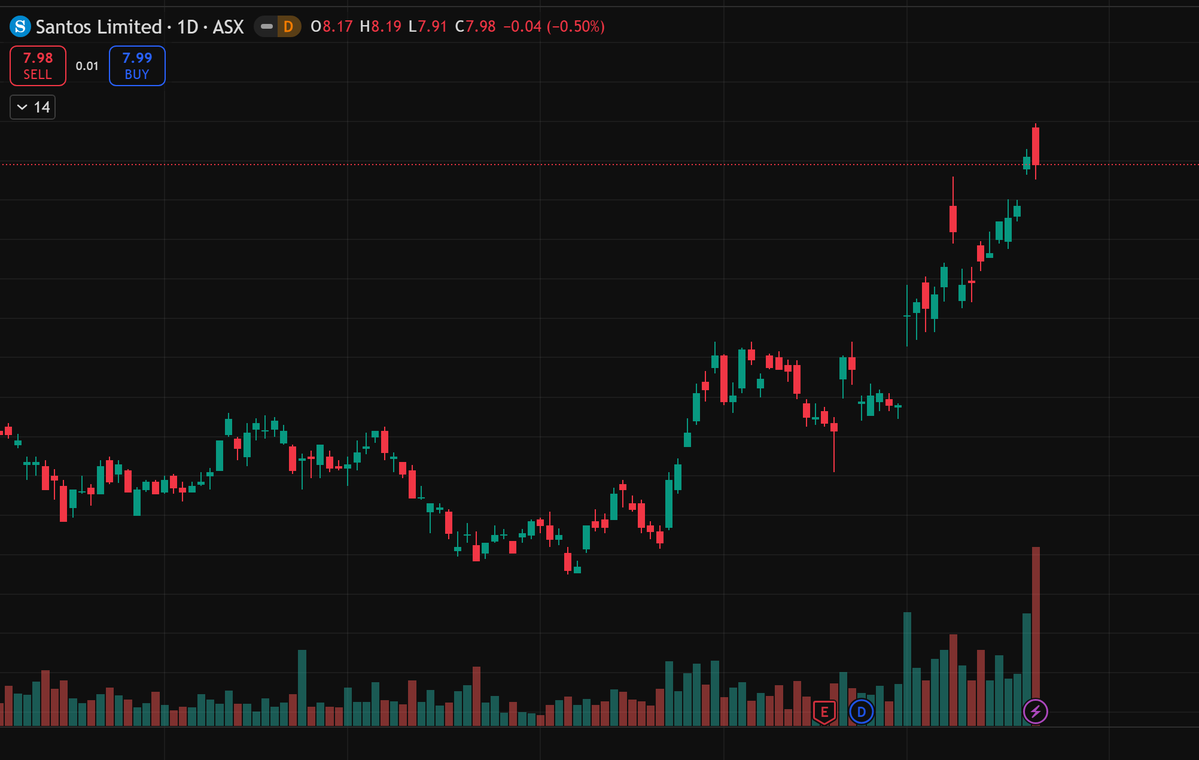Click the open value O8.17

point(332,27)
